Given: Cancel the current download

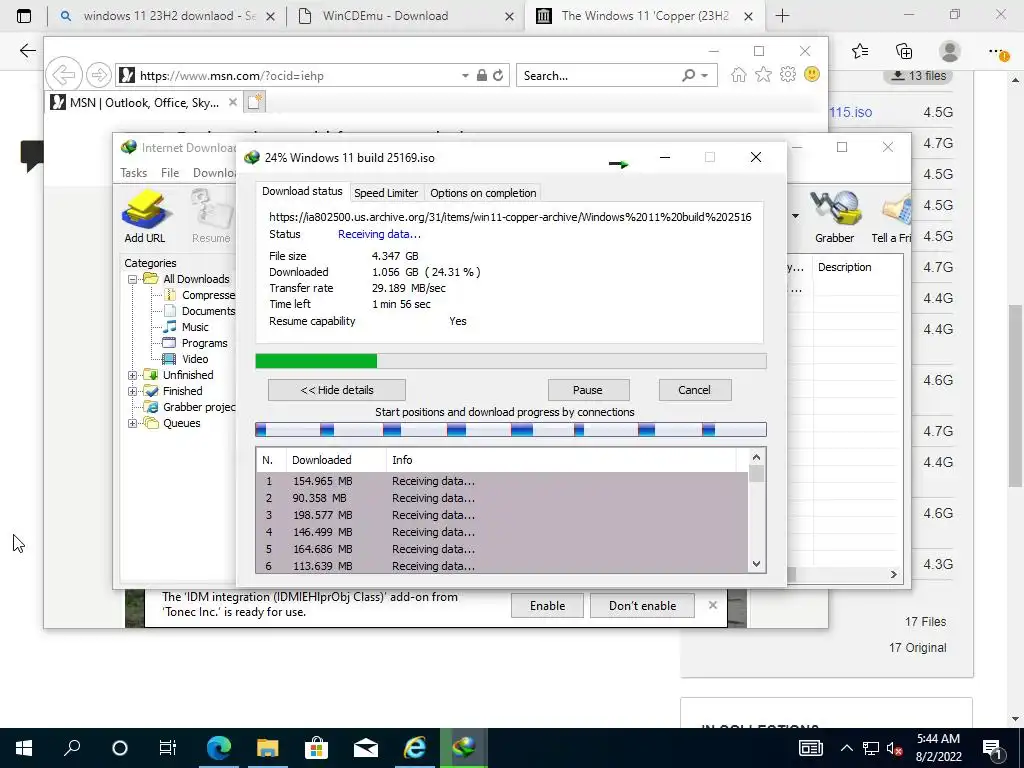Looking at the screenshot, I should [695, 391].
